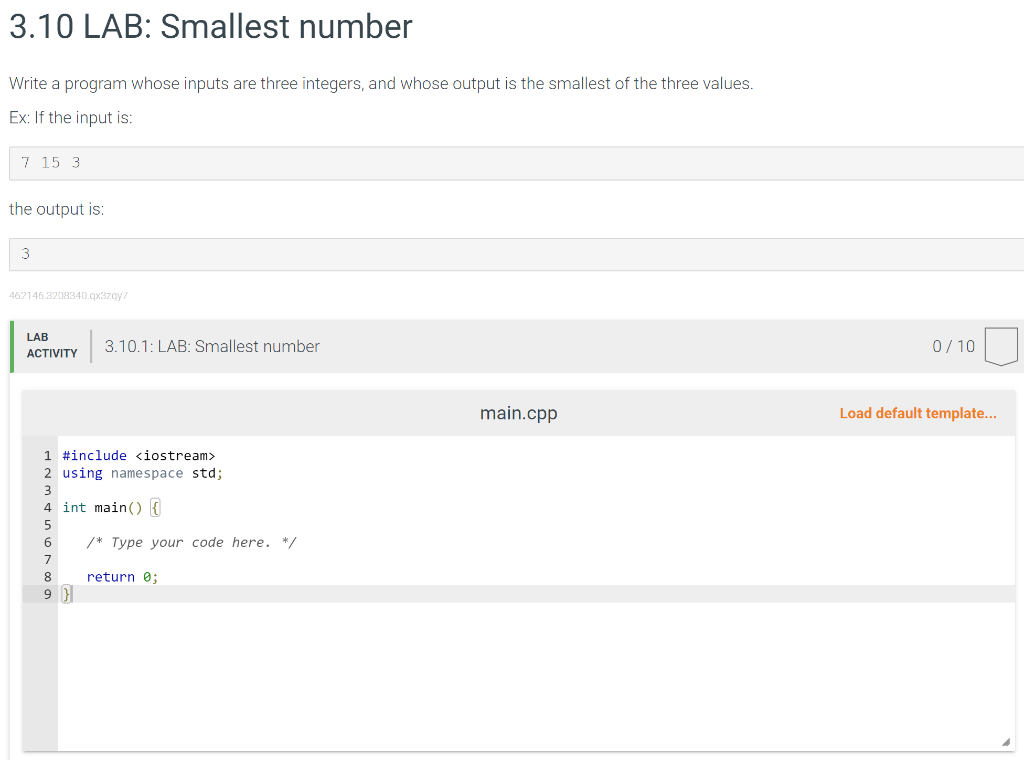Select the #include iostream line
This screenshot has width=1024, height=760.
(x=139, y=455)
